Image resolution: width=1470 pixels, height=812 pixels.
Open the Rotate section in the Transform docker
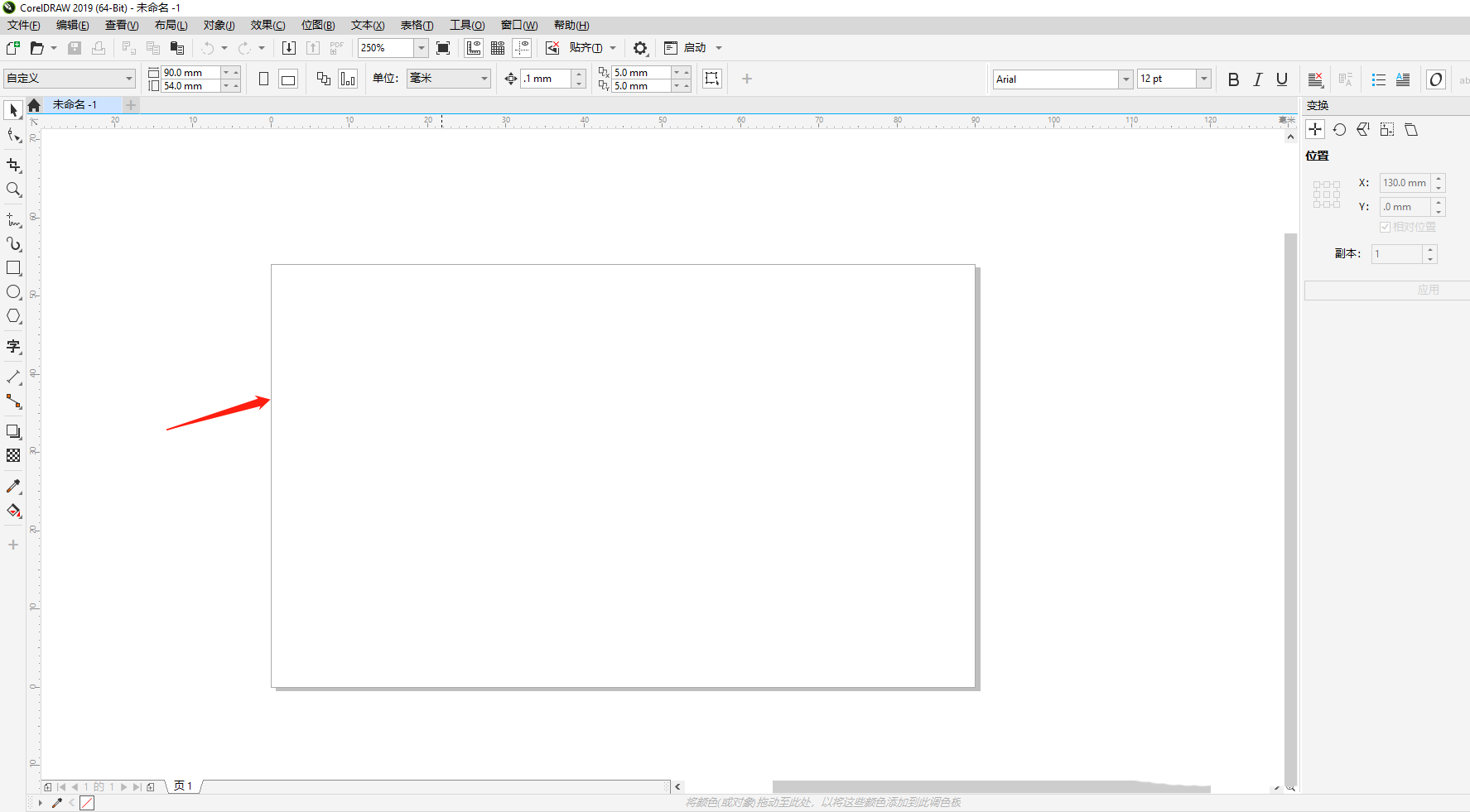coord(1339,129)
